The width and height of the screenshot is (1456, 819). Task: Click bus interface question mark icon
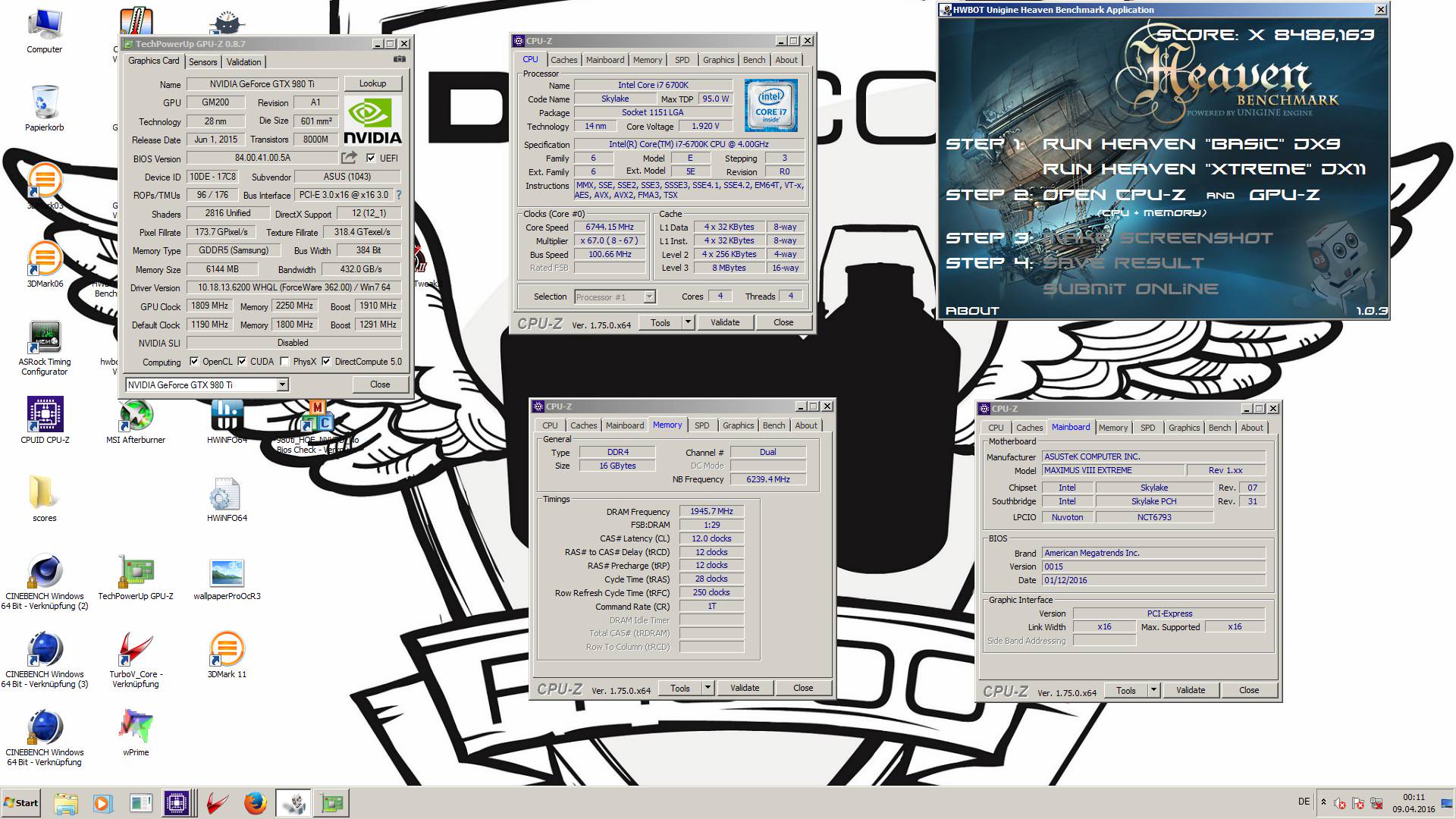(x=399, y=195)
